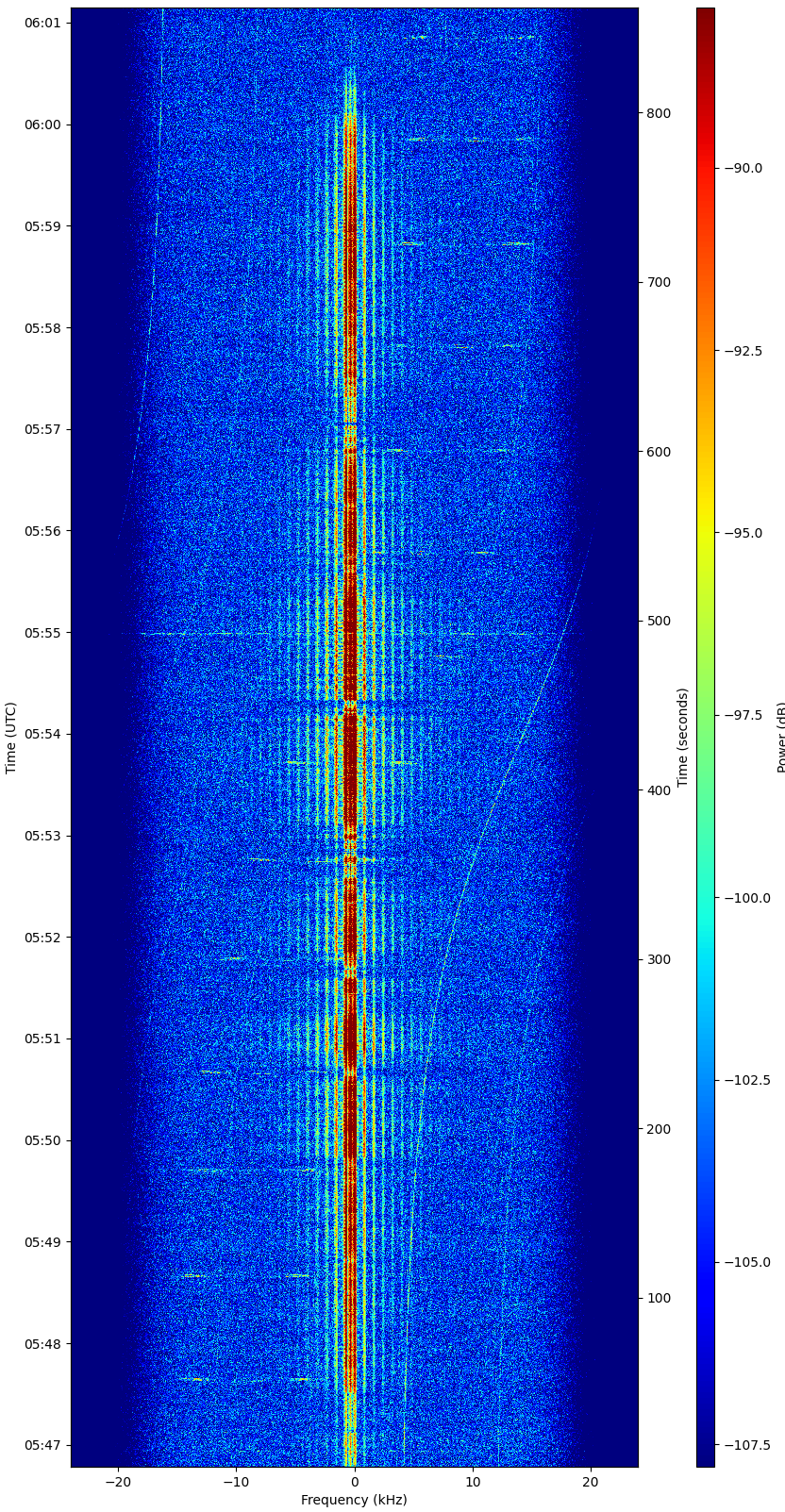
Task: Click the 05:53 UTC time tick label
Action: click(x=42, y=836)
